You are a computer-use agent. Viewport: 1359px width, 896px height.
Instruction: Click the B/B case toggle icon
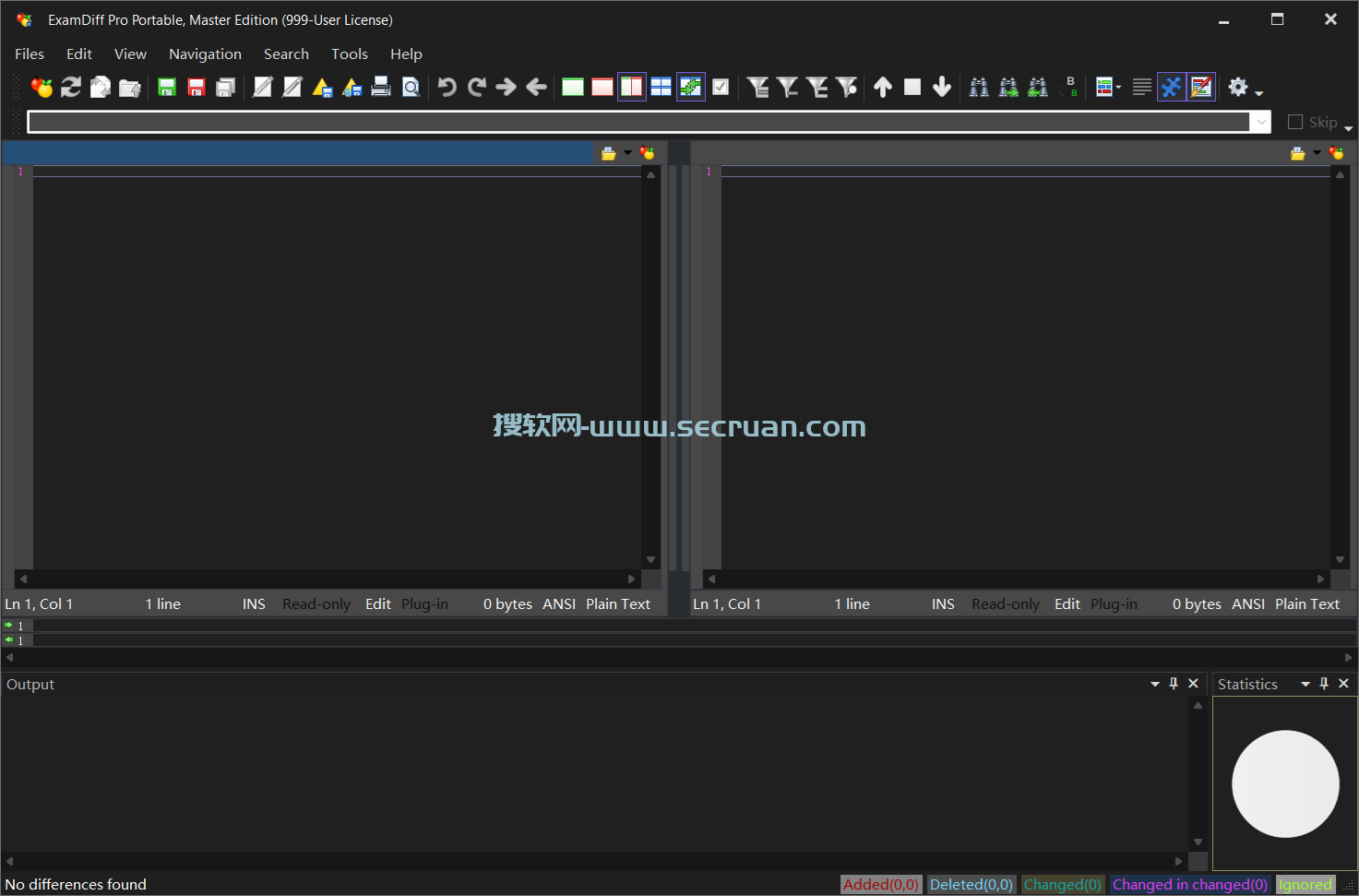tap(1069, 87)
